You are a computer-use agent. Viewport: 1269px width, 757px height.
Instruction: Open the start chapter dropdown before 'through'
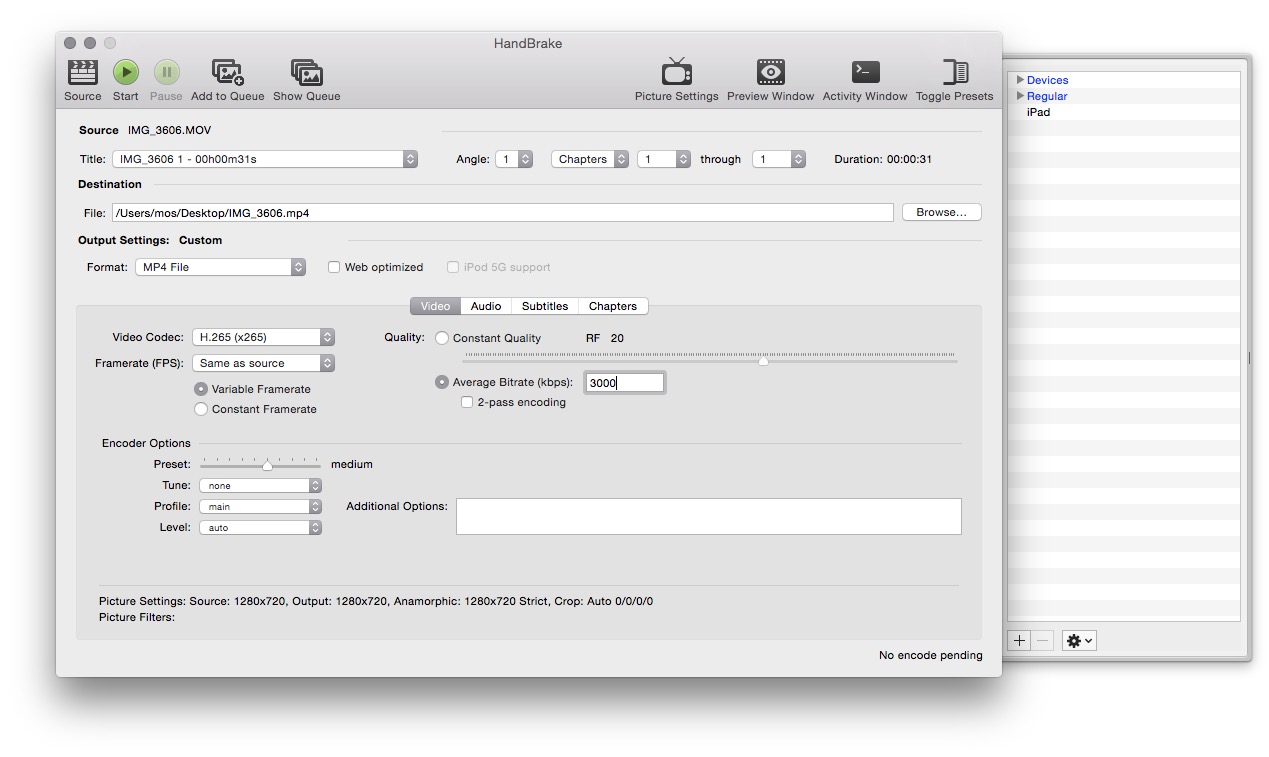[x=664, y=159]
